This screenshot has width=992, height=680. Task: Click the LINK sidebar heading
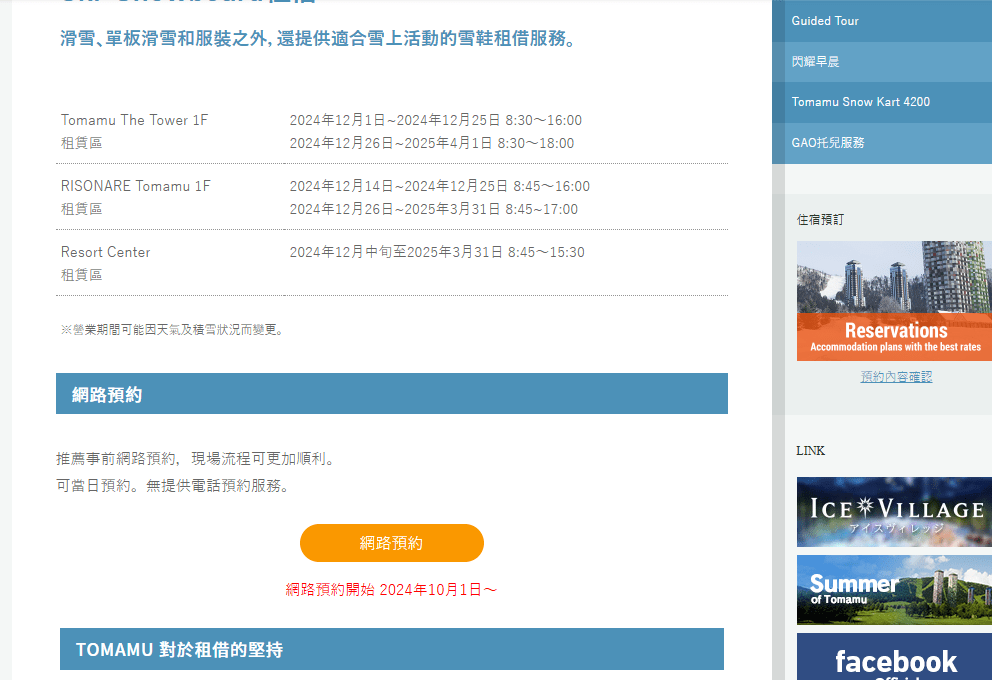coord(811,451)
